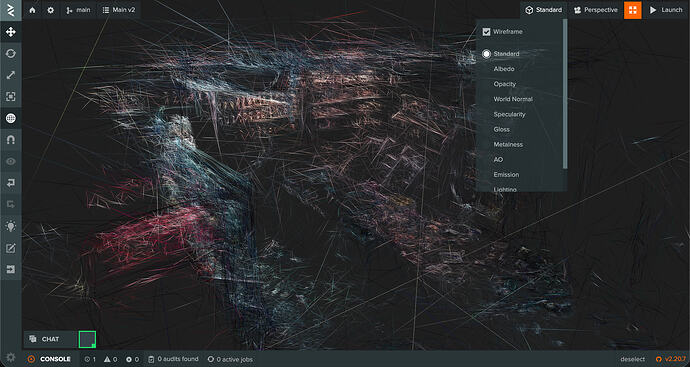690x367 pixels.
Task: Click the deselect status text
Action: (633, 359)
